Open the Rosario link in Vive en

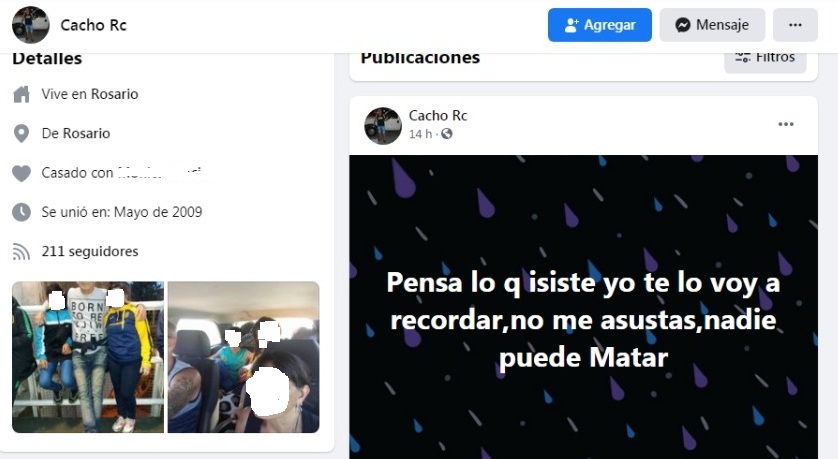click(x=114, y=94)
